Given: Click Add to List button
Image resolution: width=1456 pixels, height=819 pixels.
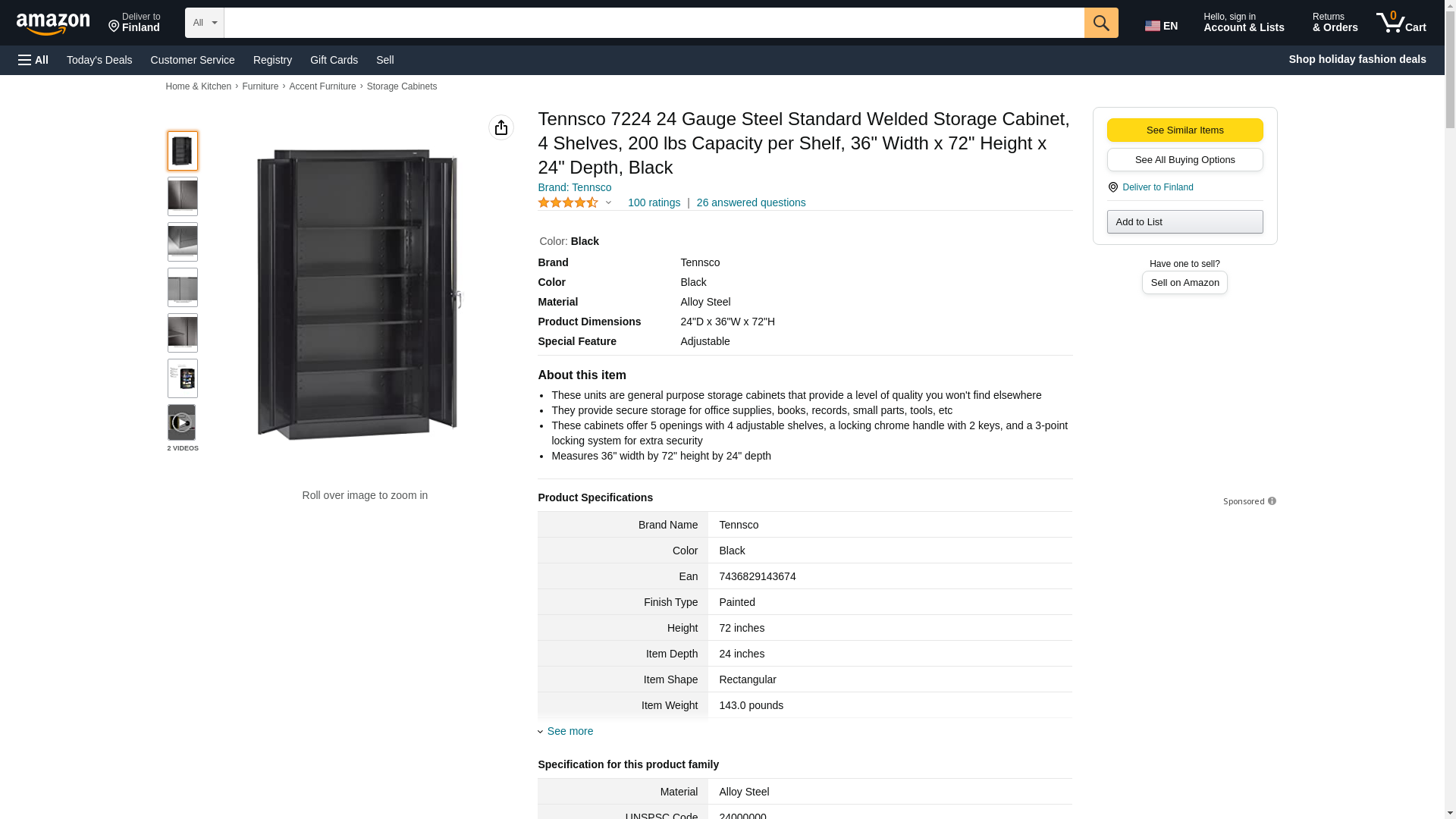Looking at the screenshot, I should [1185, 221].
